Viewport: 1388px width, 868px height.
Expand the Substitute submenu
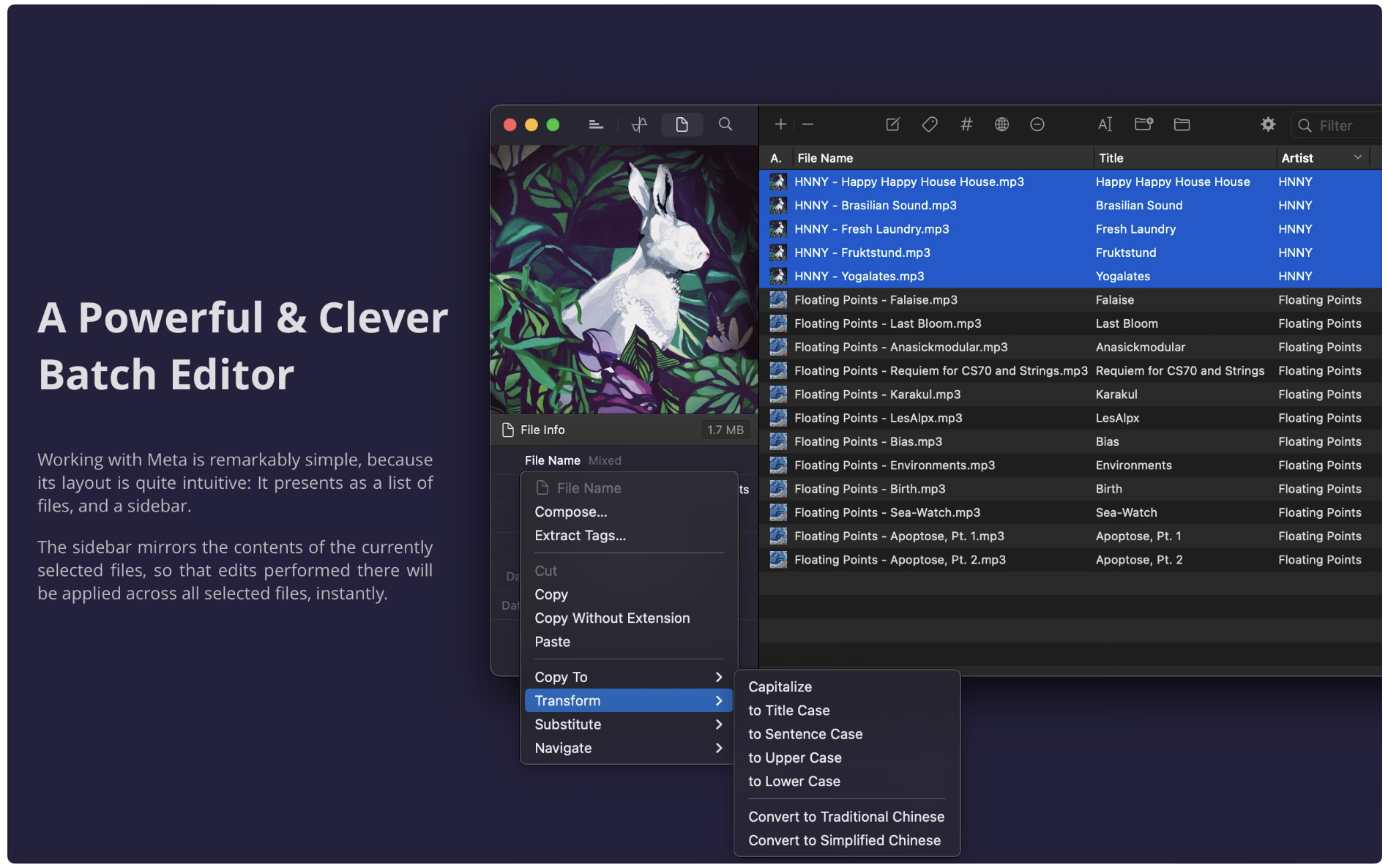coord(627,725)
